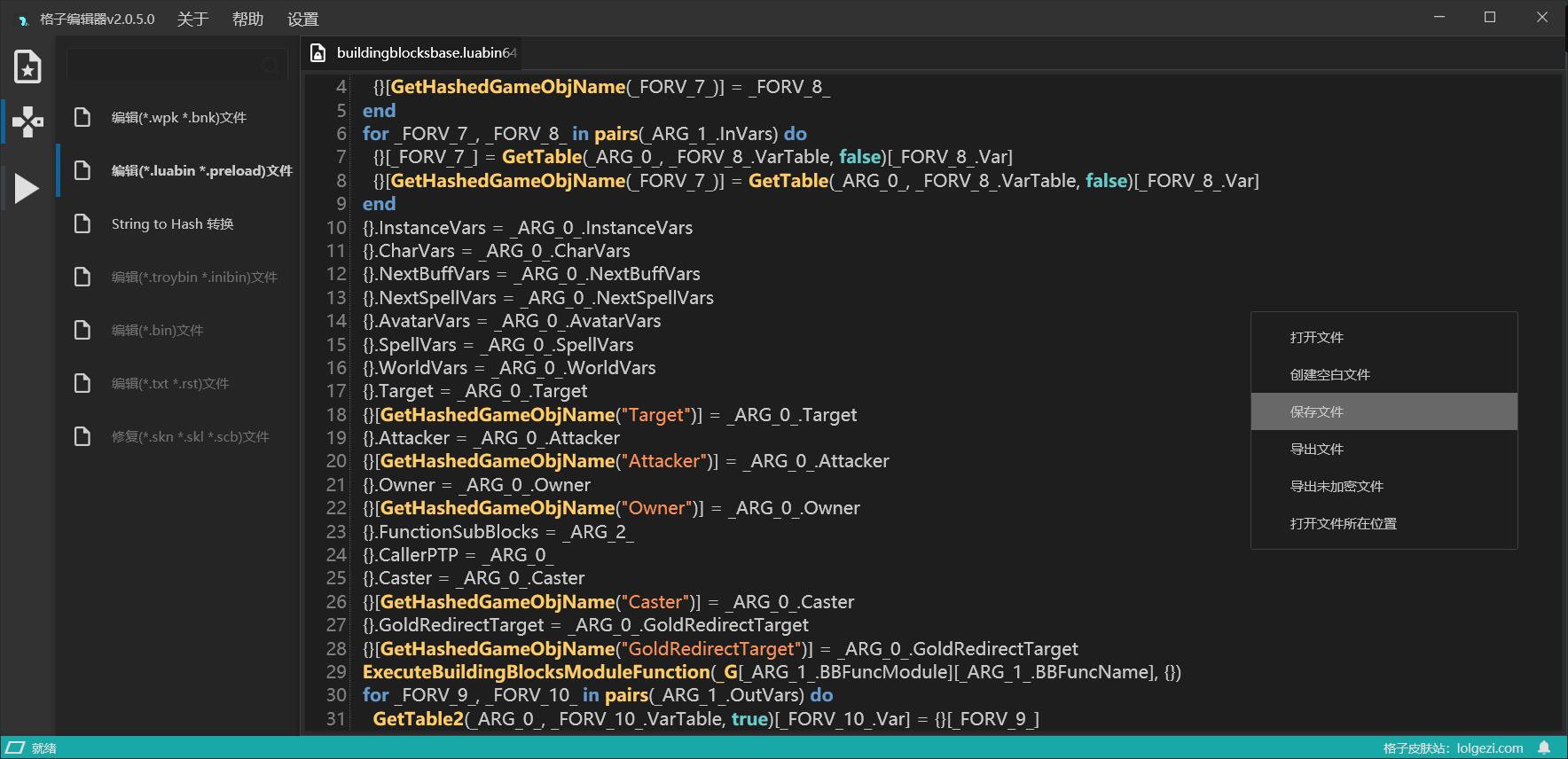The height and width of the screenshot is (759, 1568).
Task: Click the notification bell in status bar
Action: point(1544,748)
